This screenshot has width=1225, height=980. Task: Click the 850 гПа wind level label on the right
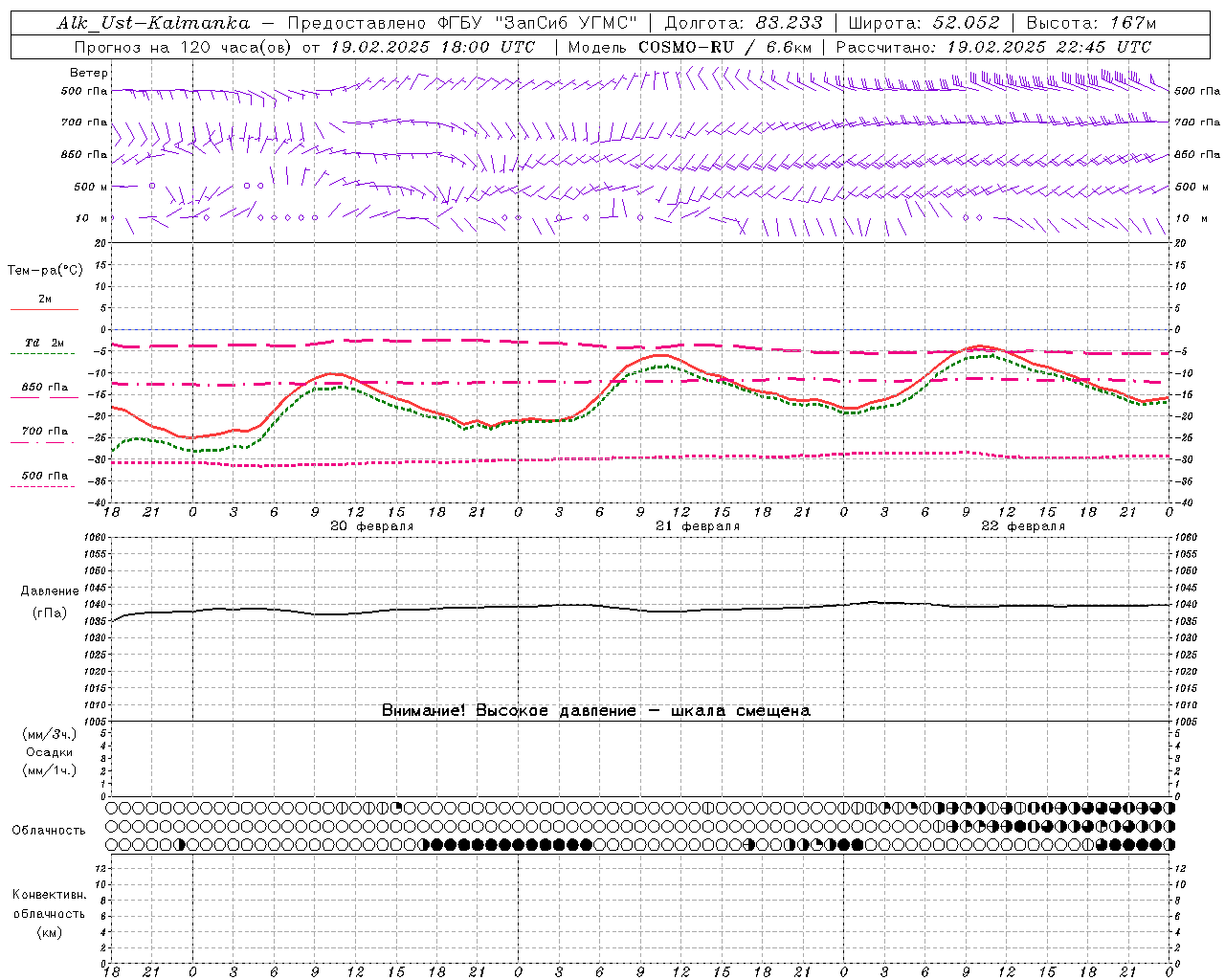1197,154
